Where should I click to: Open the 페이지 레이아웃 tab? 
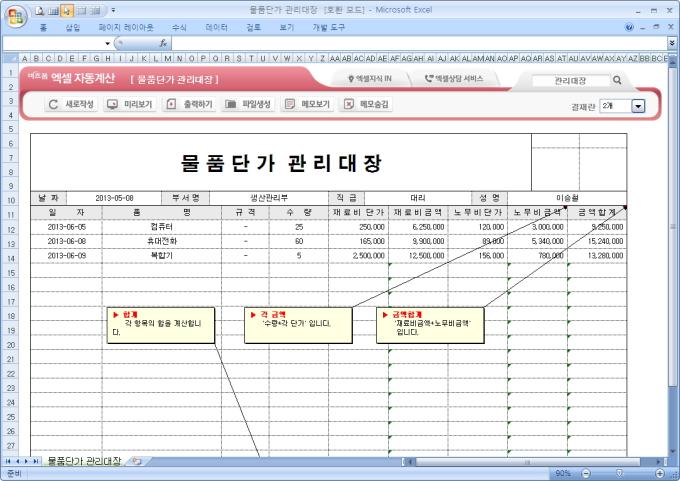[126, 27]
